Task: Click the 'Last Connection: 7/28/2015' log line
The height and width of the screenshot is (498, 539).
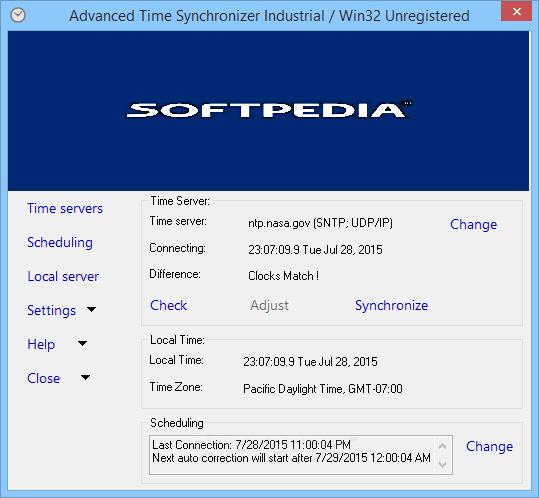Action: [251, 445]
